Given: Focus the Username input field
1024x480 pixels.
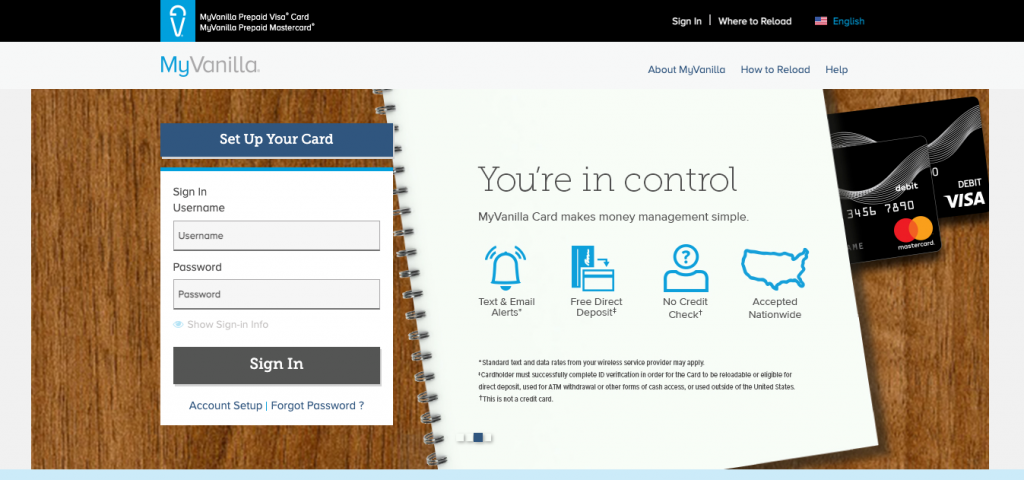Looking at the screenshot, I should pyautogui.click(x=276, y=236).
